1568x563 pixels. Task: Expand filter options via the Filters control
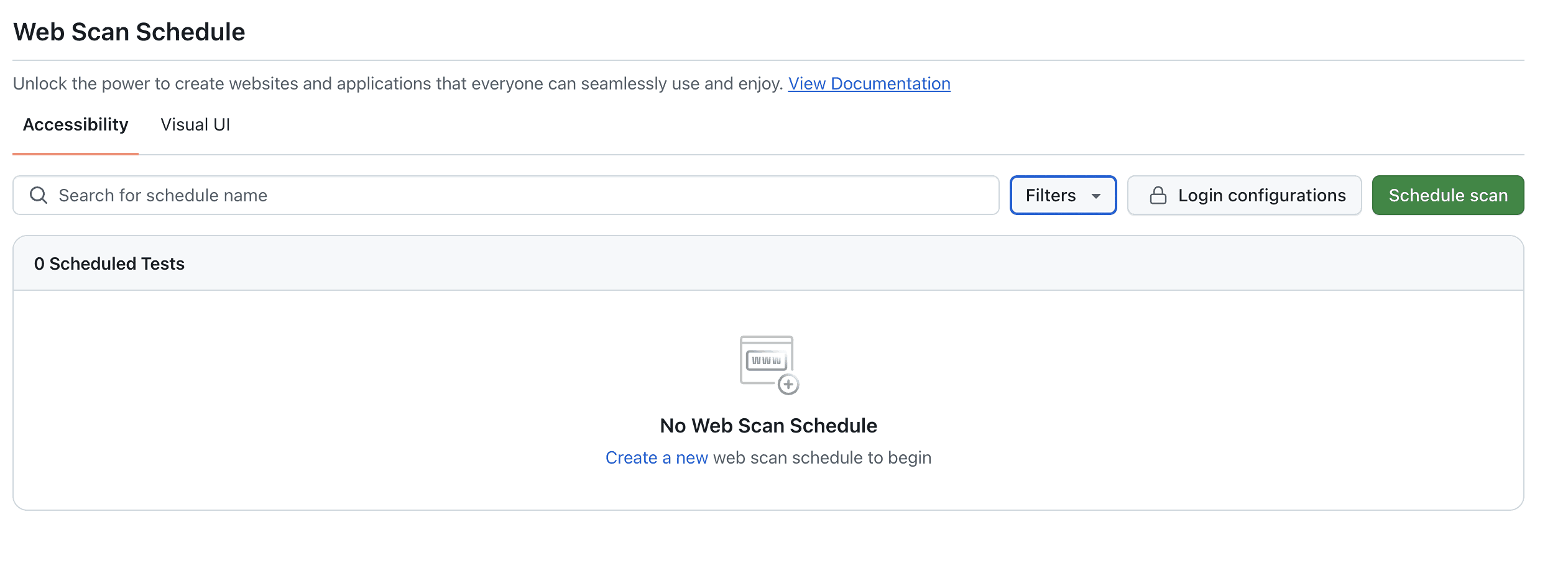1063,195
